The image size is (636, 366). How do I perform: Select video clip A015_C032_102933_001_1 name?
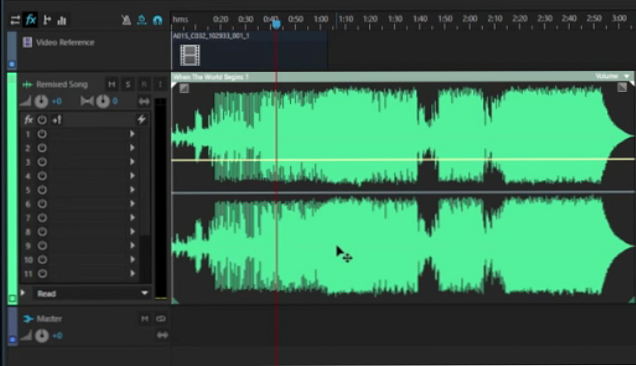[211, 36]
